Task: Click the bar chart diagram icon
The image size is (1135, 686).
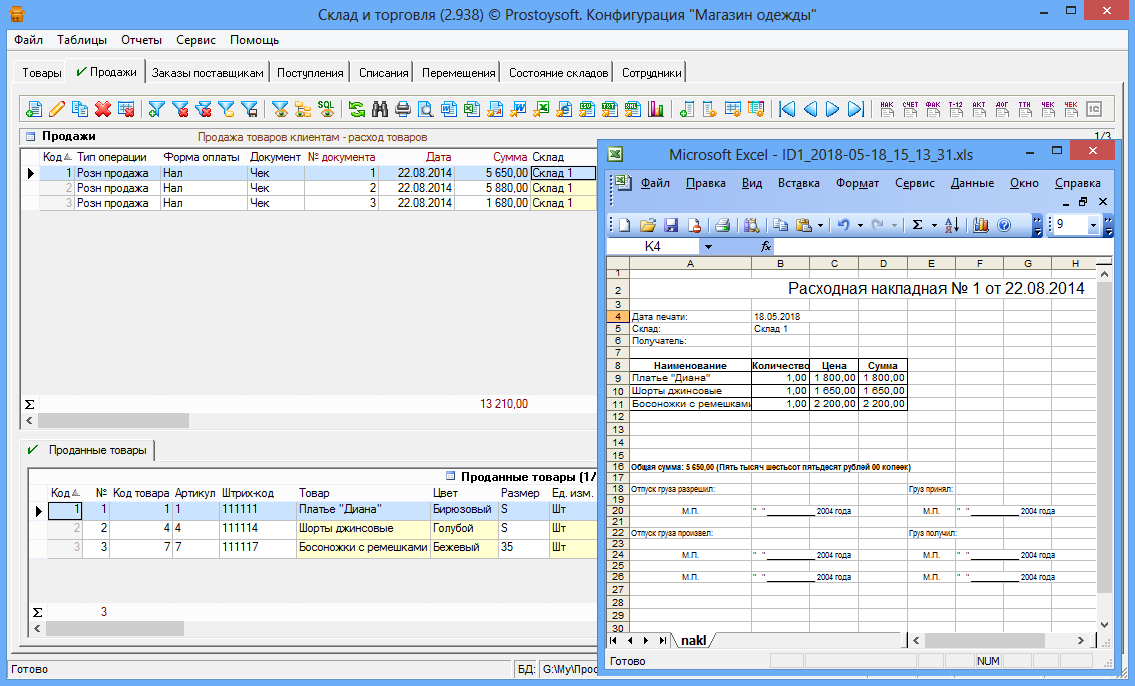Action: pos(656,109)
